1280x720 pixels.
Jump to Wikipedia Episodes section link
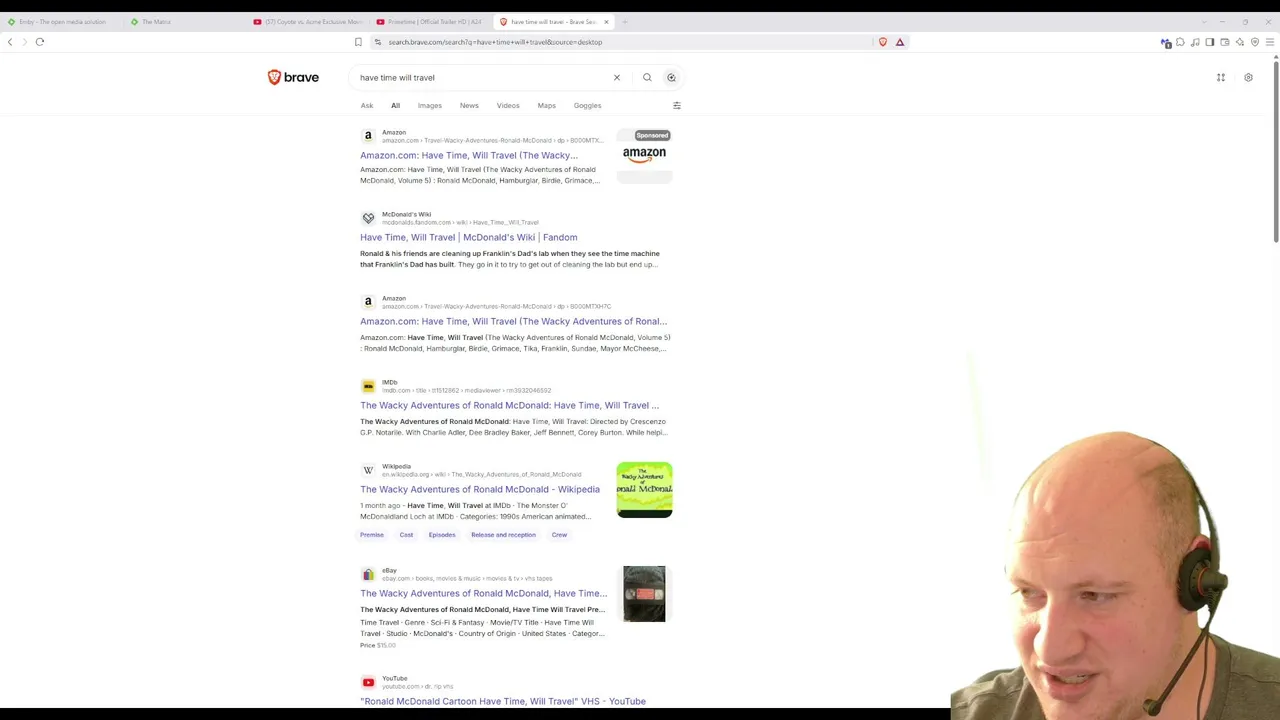tap(442, 535)
